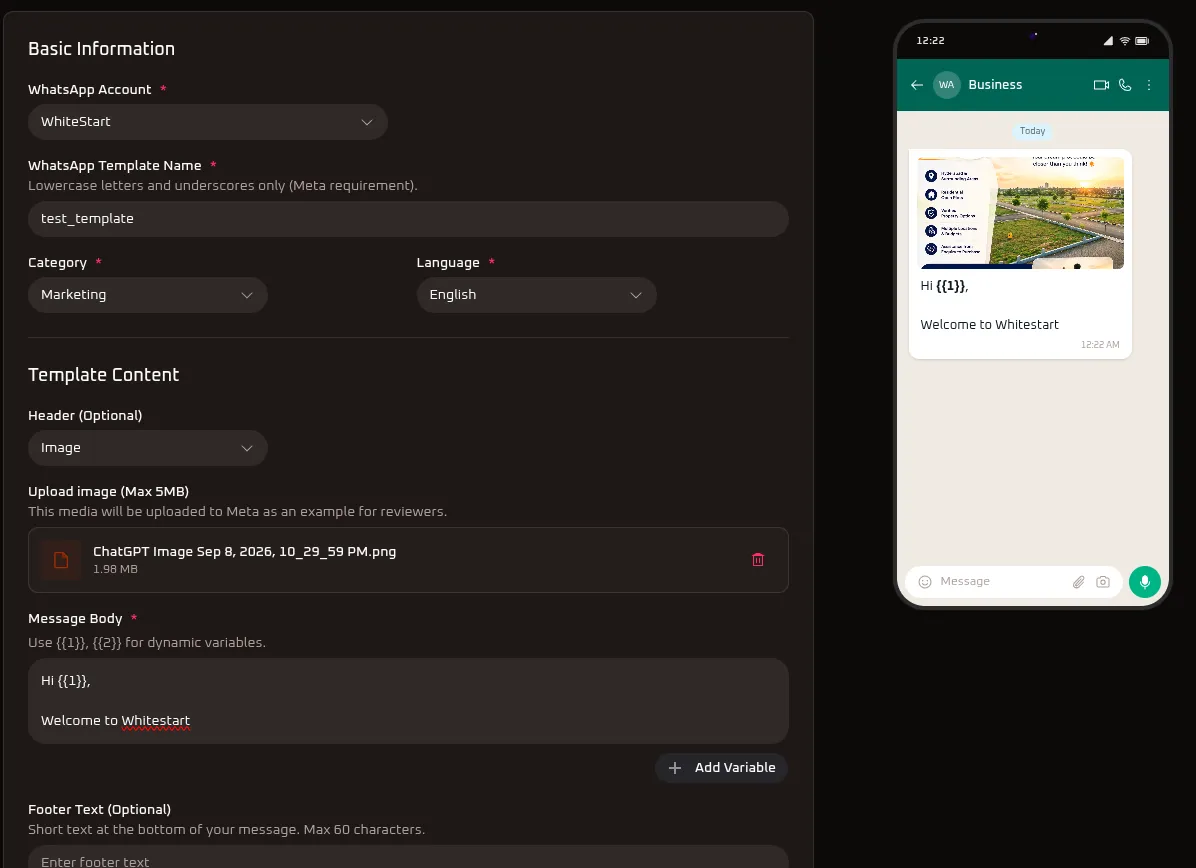Click the header image in chat preview

pyautogui.click(x=1021, y=213)
